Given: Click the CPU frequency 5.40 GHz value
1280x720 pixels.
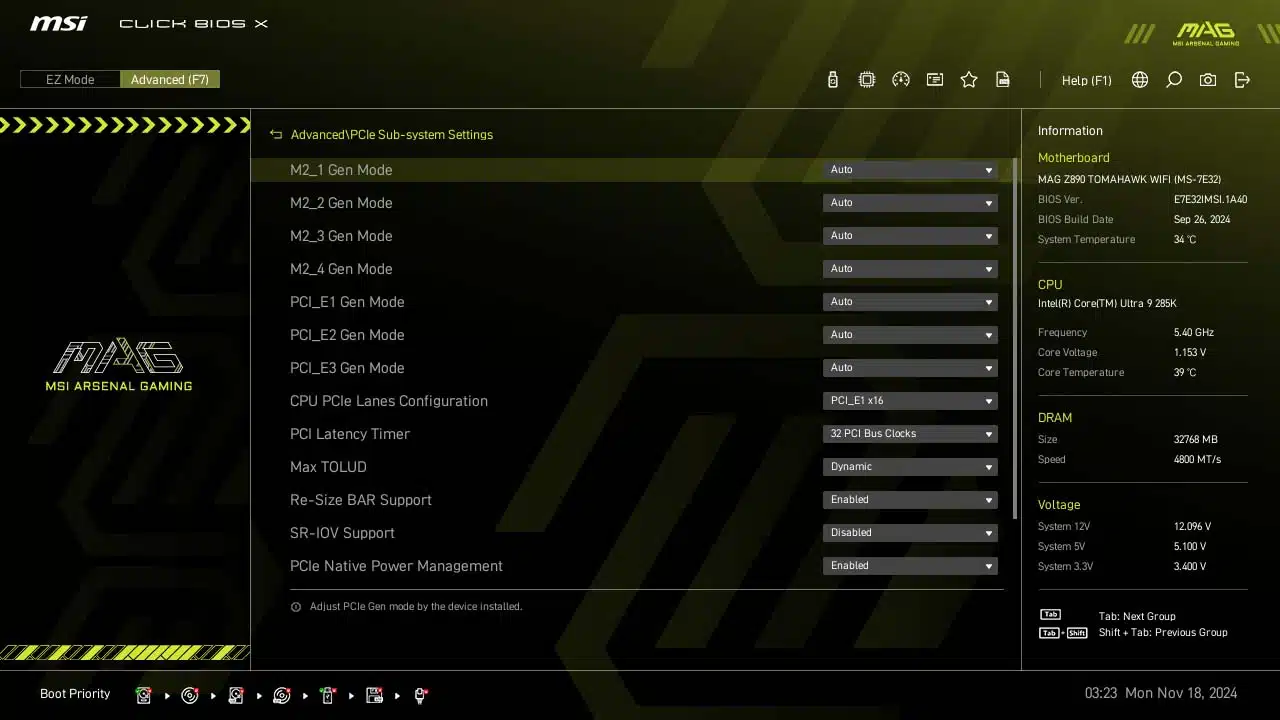Looking at the screenshot, I should click(1194, 333).
